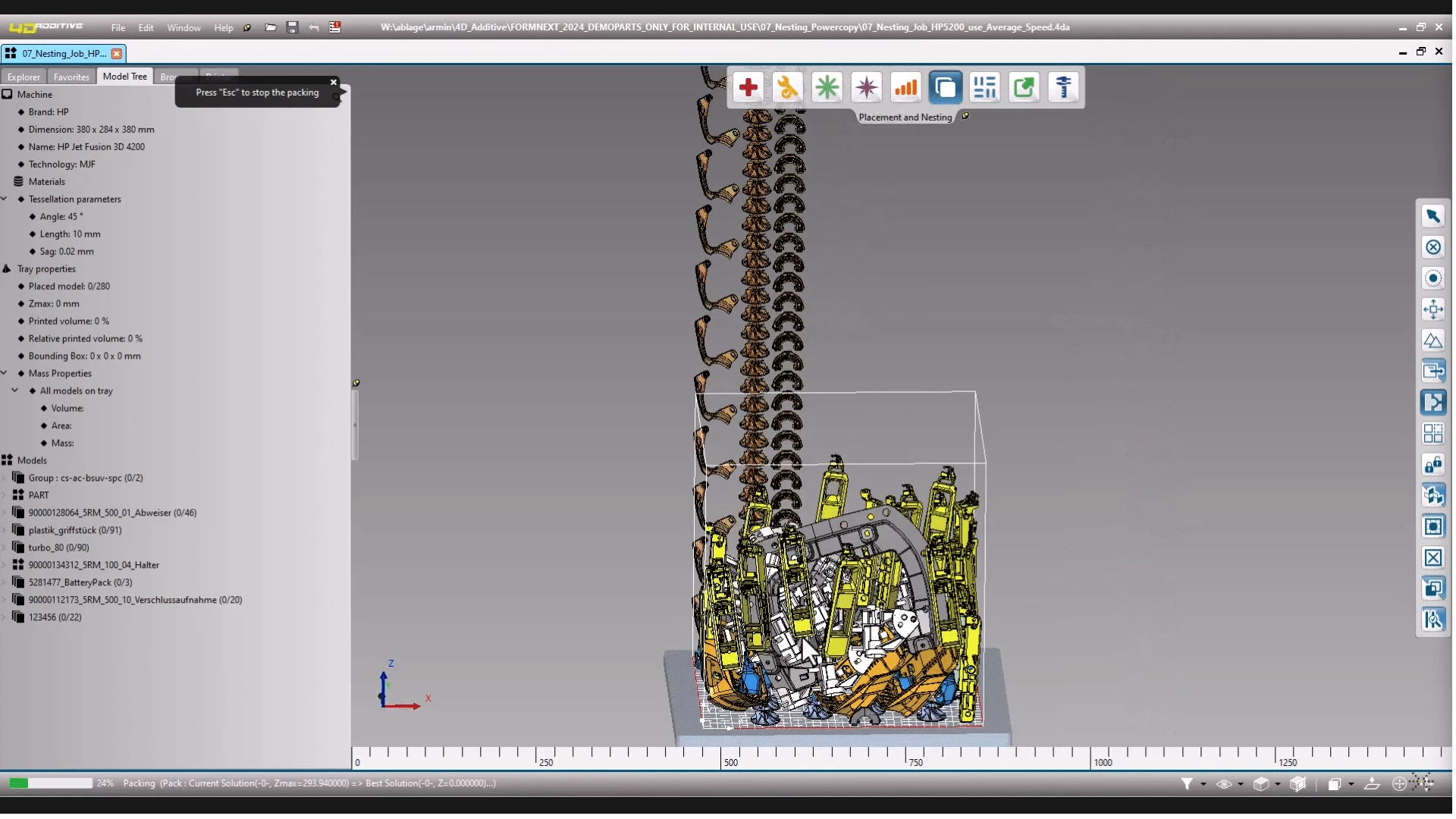Select the arrow pointer tool in right toolbar
The height and width of the screenshot is (819, 1456).
click(1432, 216)
